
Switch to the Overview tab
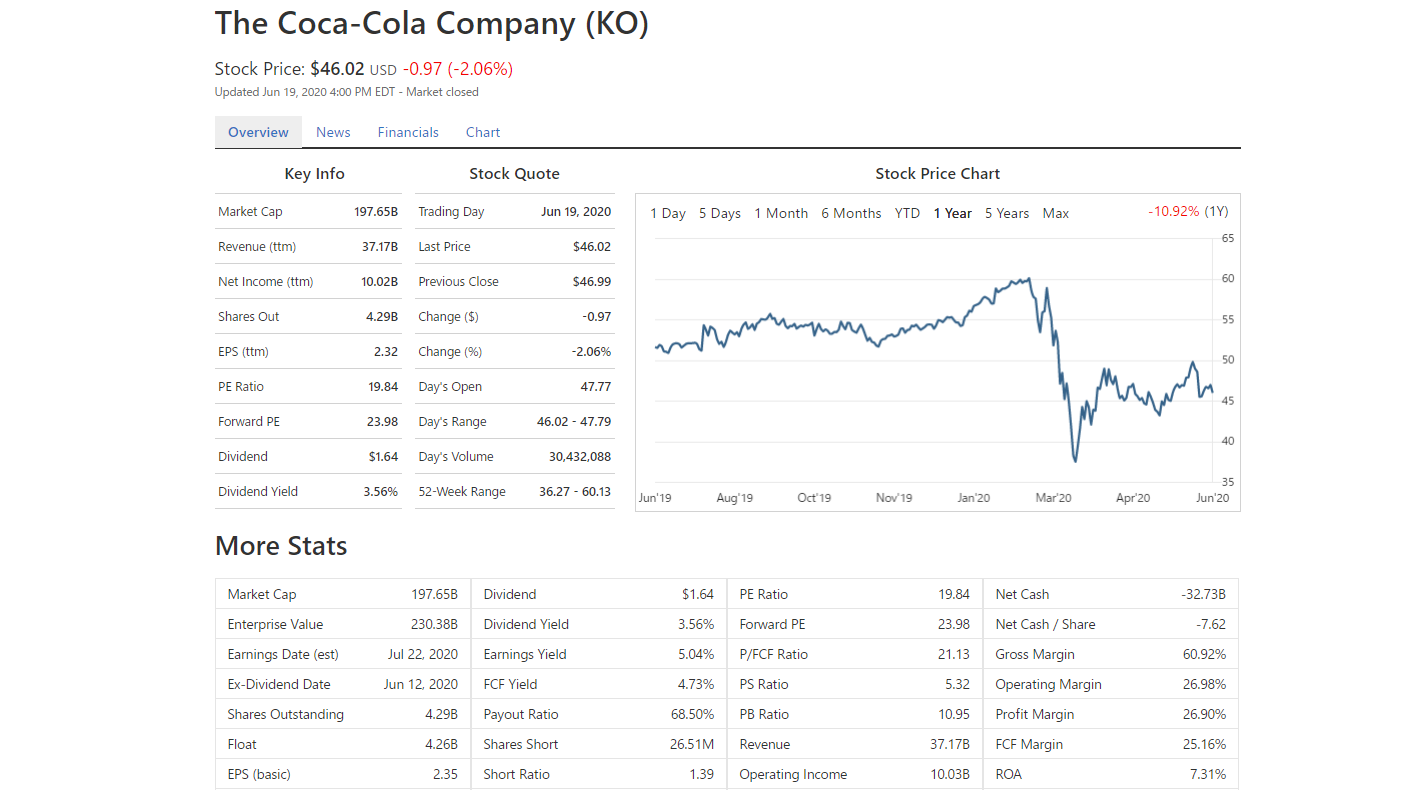[x=258, y=132]
